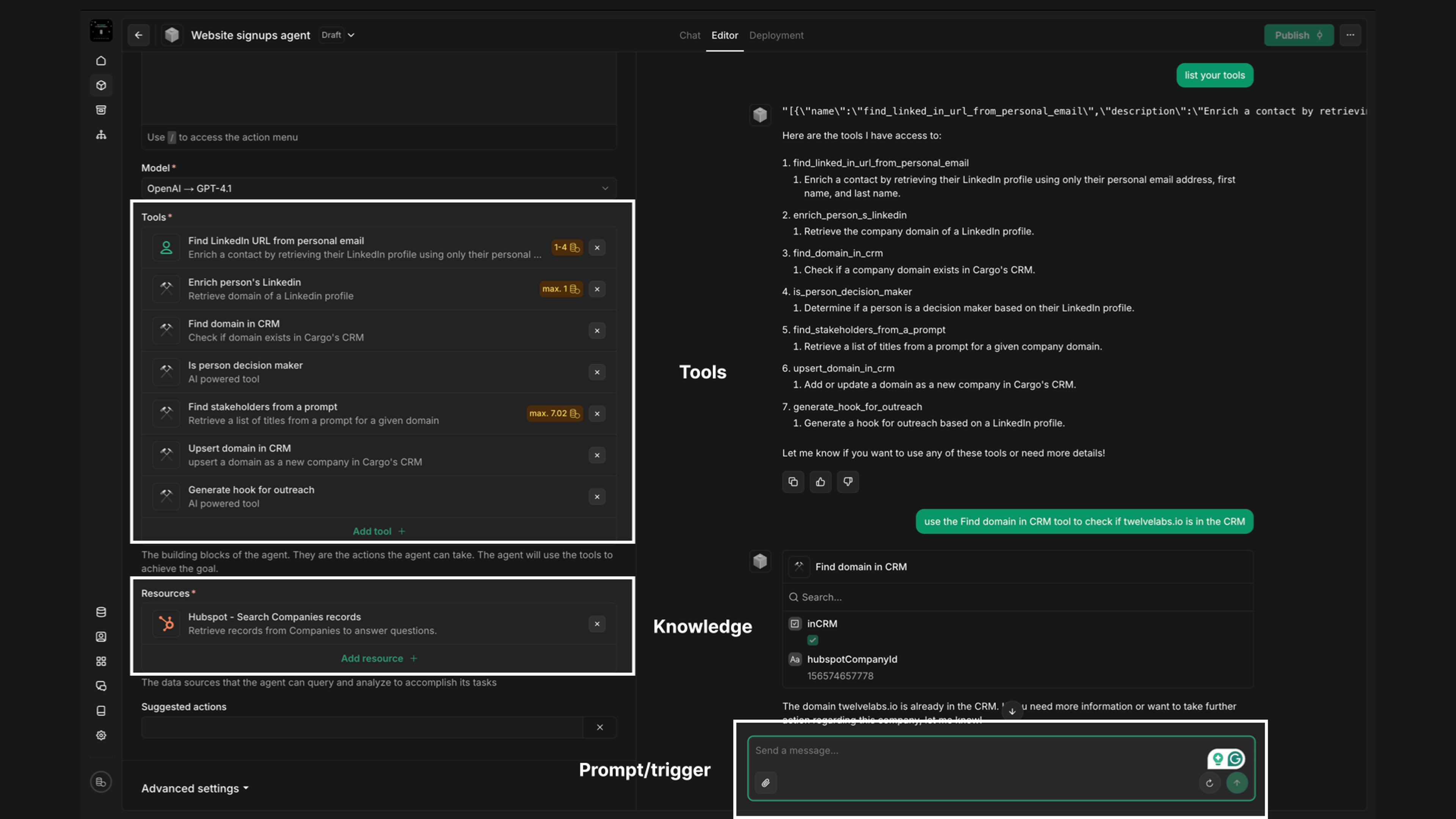Open the Find domain in CRM result header
Screen dimensions: 1456x819
(1017, 567)
